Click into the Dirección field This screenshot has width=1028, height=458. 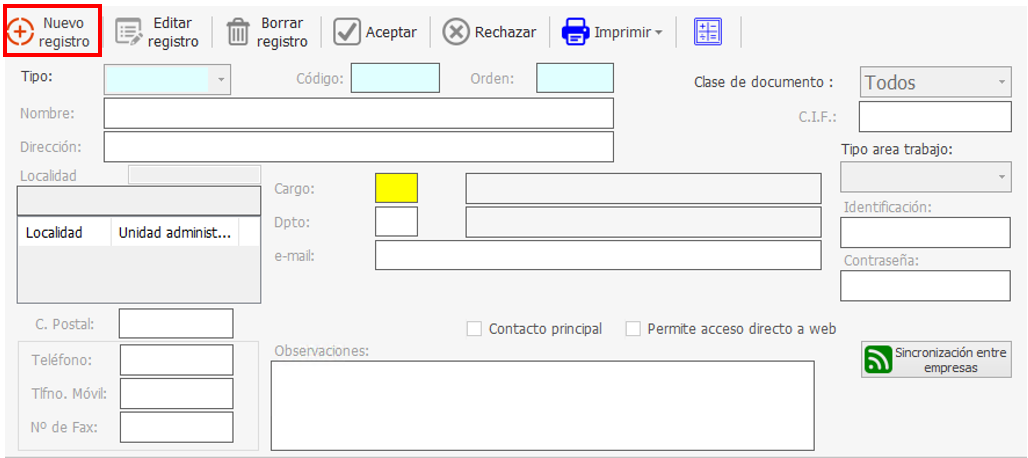pyautogui.click(x=359, y=147)
